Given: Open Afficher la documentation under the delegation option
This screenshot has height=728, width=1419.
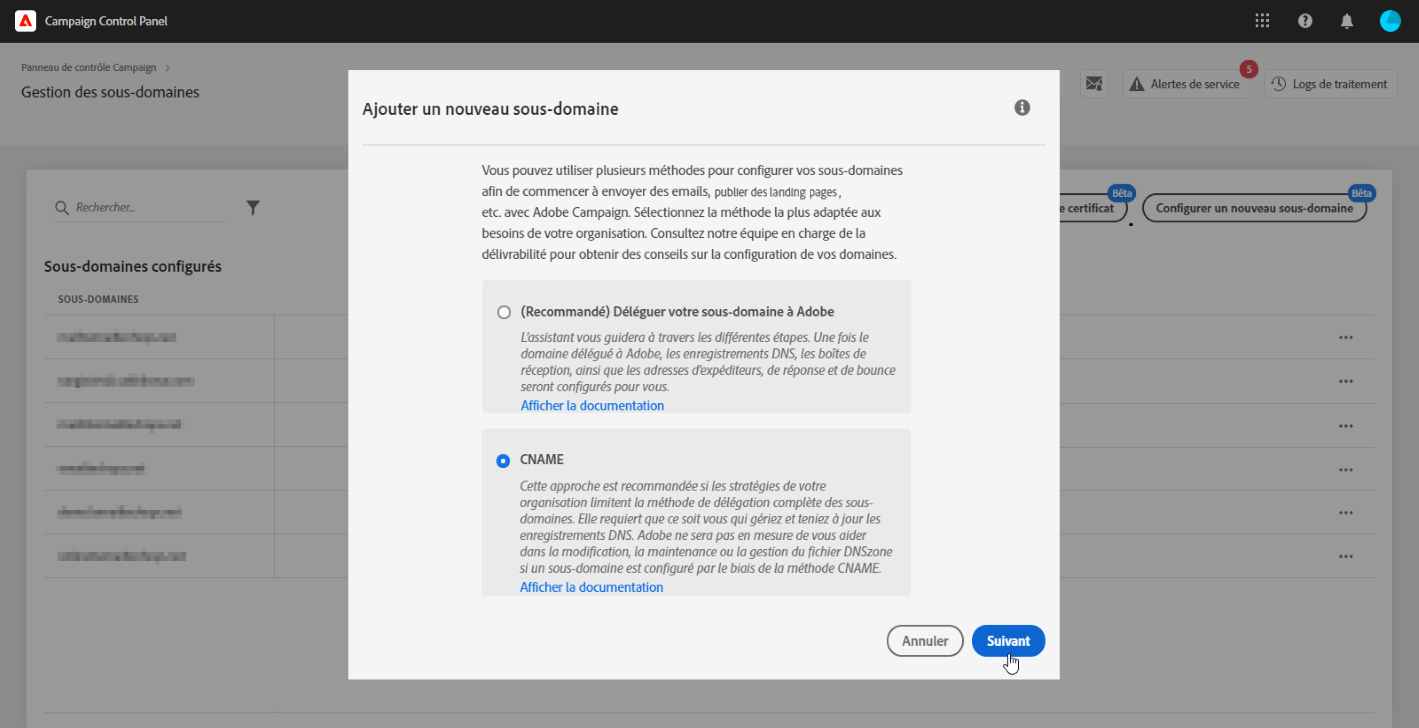Looking at the screenshot, I should pos(592,406).
